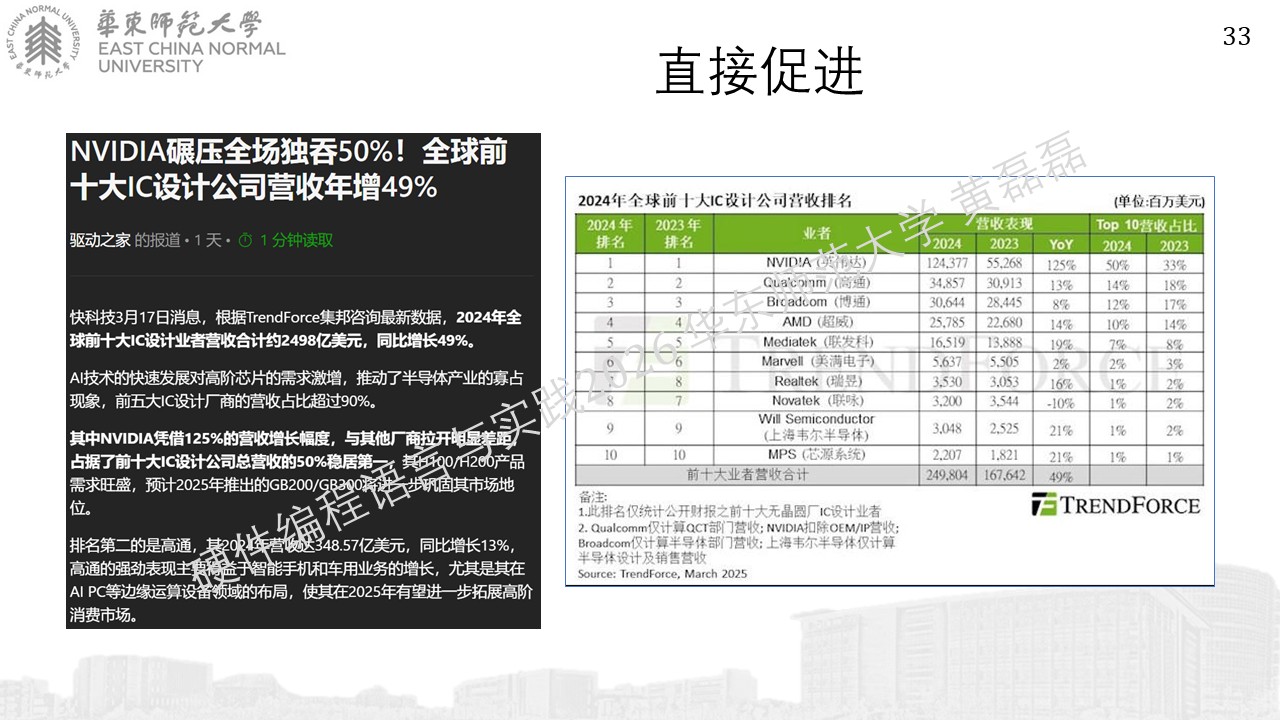1280x720 pixels.
Task: Select the slide title 直接促进
Action: [760, 71]
